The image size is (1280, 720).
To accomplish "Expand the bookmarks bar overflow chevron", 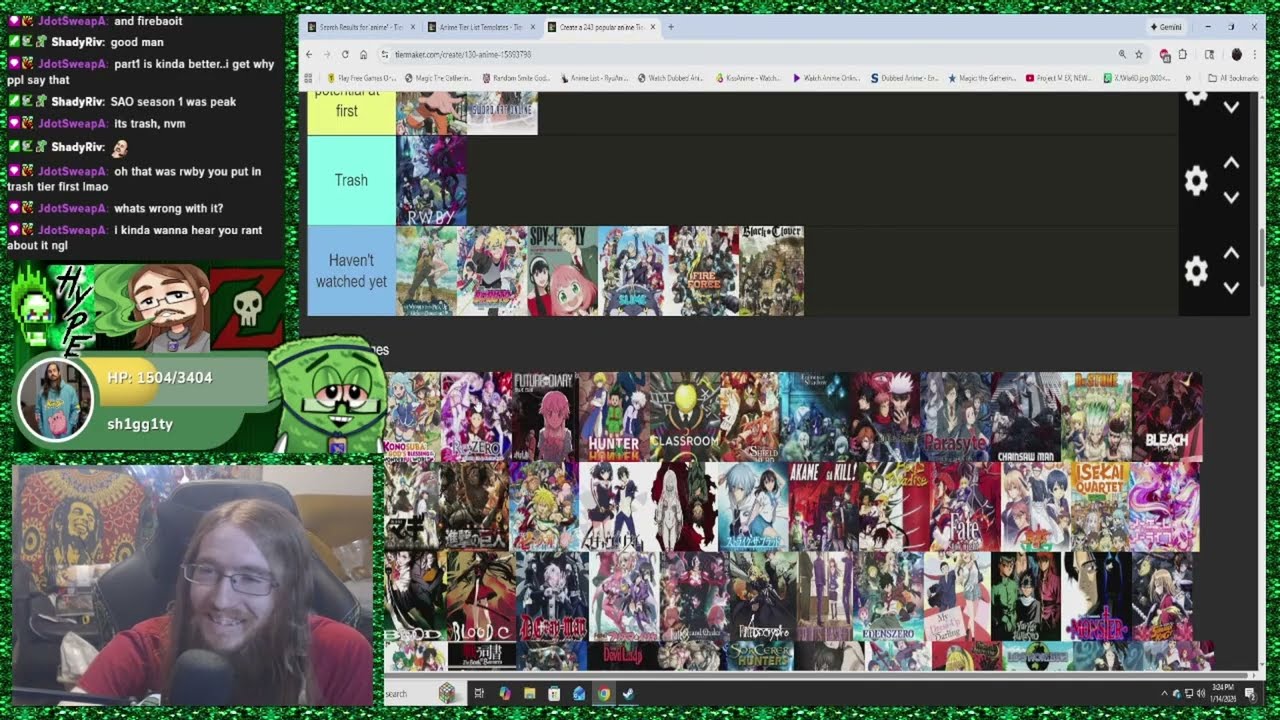I will coord(1188,77).
